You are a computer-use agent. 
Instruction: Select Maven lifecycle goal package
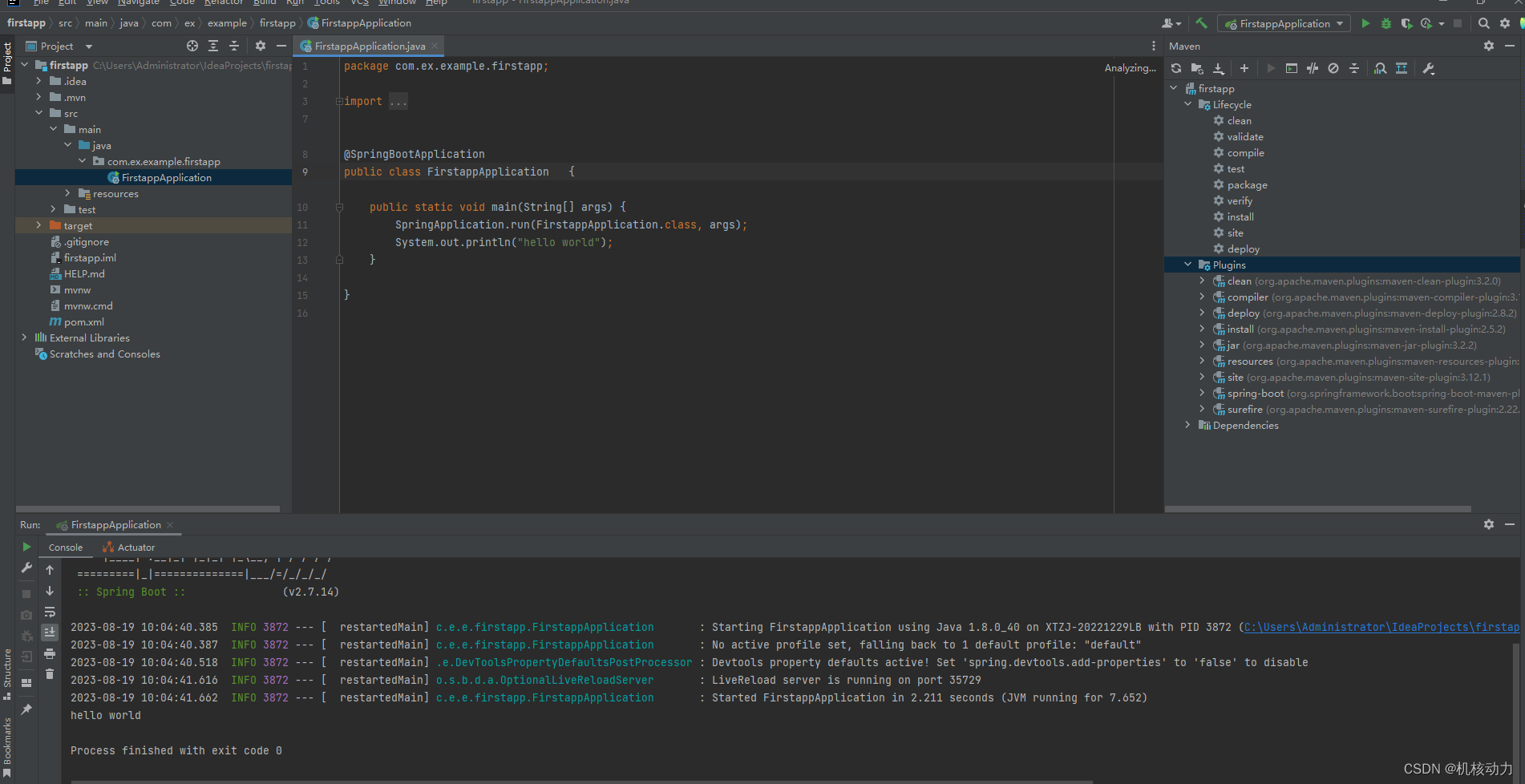[x=1247, y=184]
